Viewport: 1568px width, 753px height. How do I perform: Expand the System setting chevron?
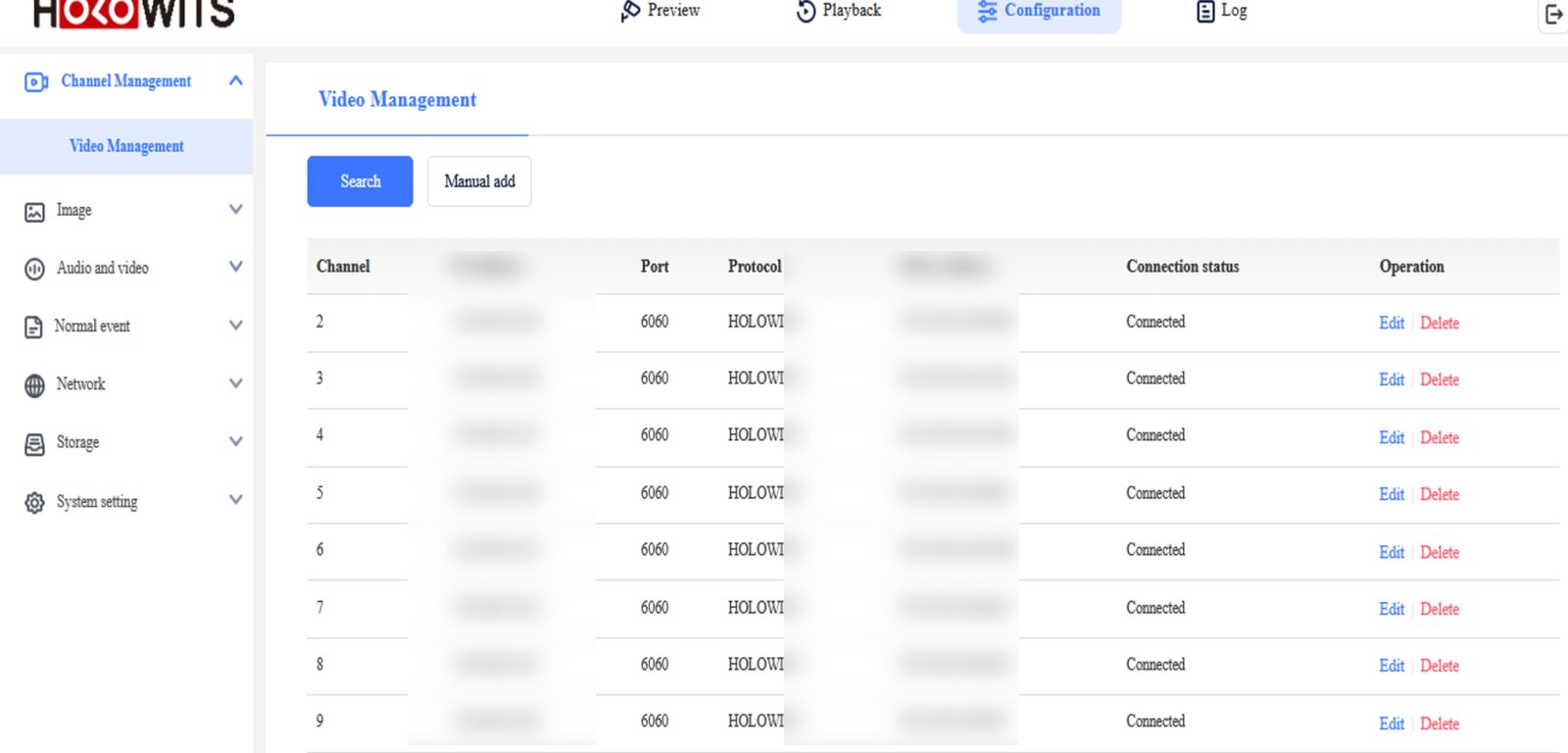click(x=235, y=500)
